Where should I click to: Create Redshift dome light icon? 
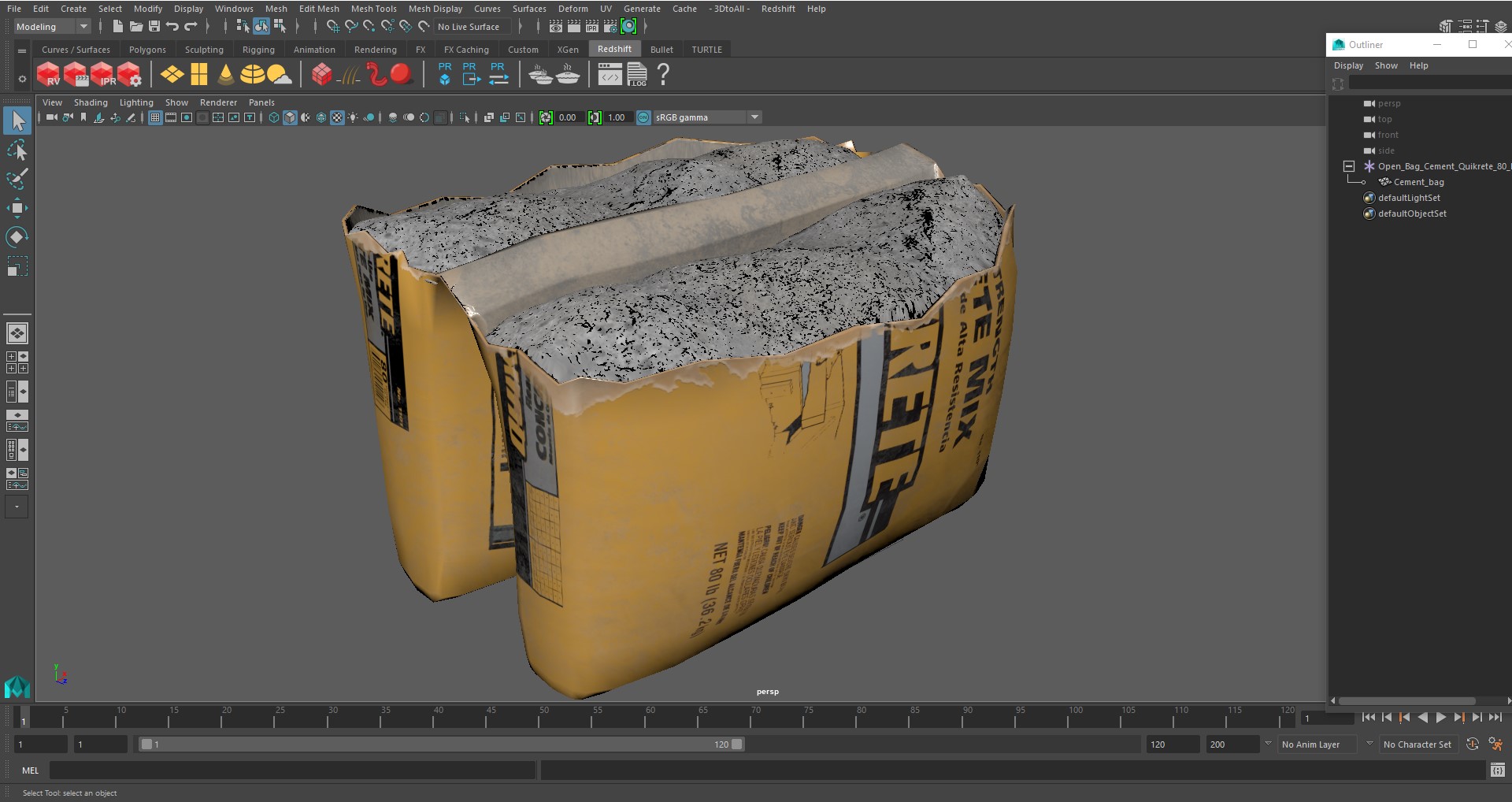coord(252,75)
